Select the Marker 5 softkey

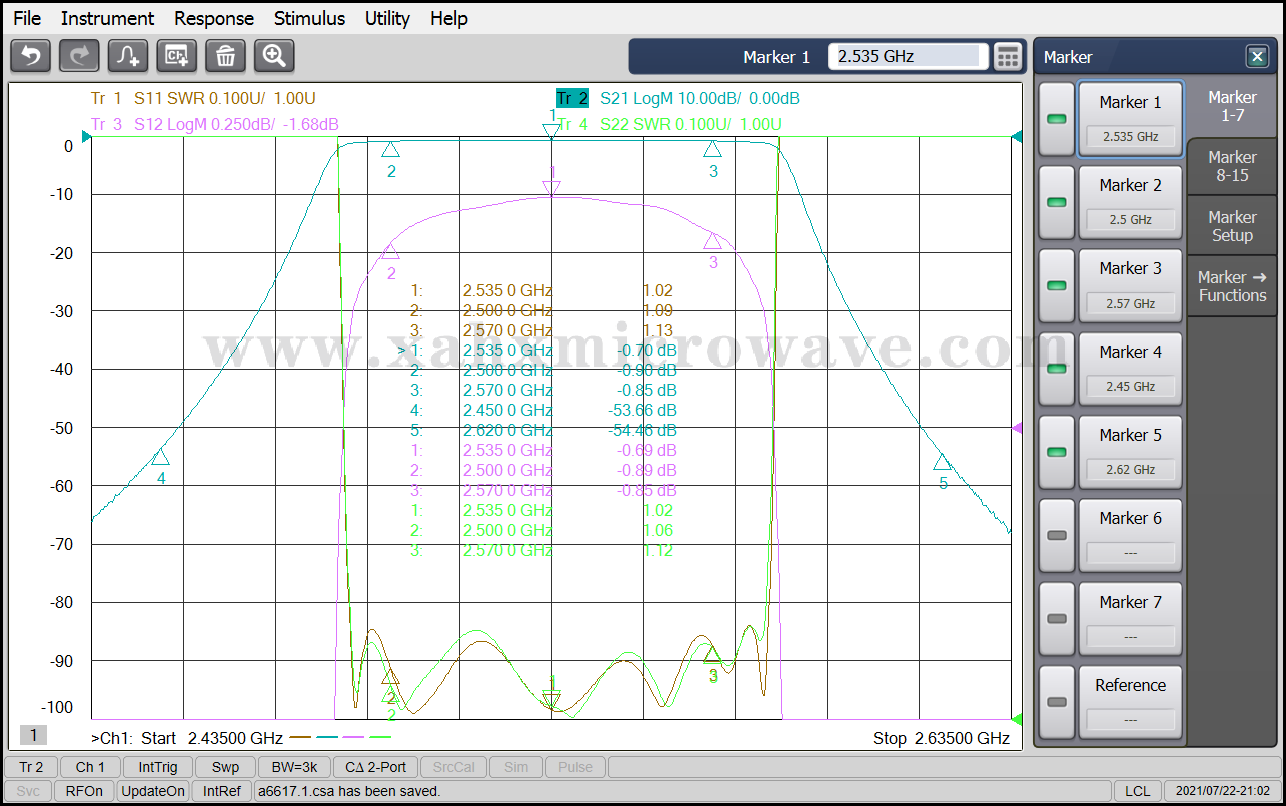tap(1130, 451)
